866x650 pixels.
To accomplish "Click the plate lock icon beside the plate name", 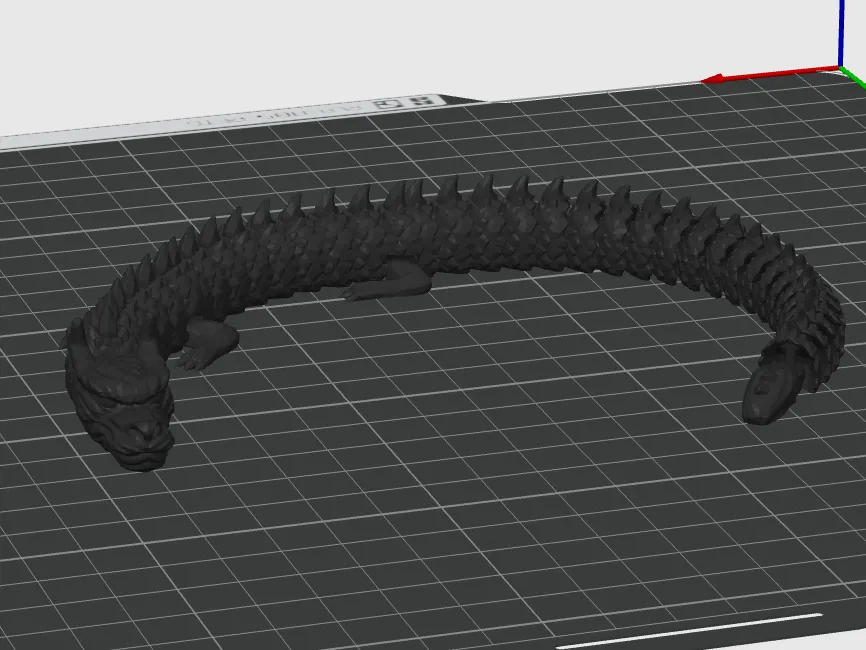I will 386,101.
